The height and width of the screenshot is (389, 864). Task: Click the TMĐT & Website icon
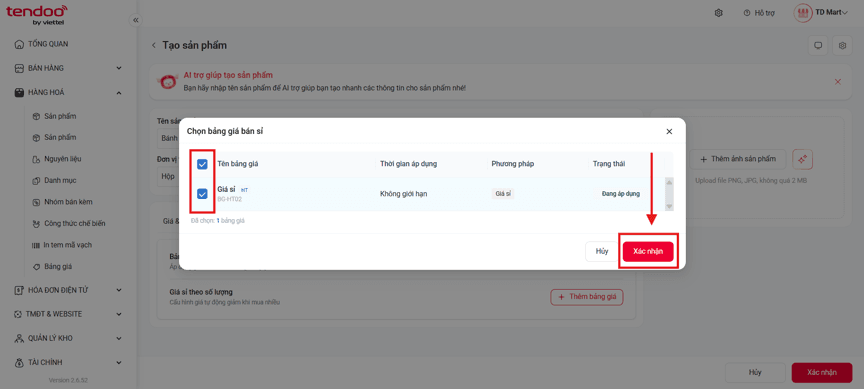(19, 314)
